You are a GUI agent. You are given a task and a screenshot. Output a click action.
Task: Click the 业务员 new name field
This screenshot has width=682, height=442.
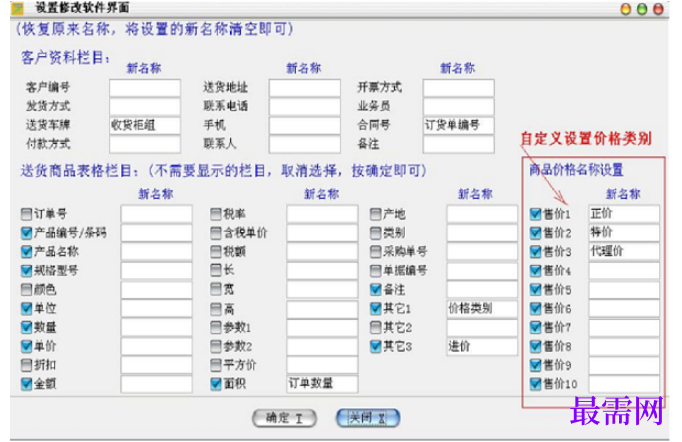[x=458, y=106]
